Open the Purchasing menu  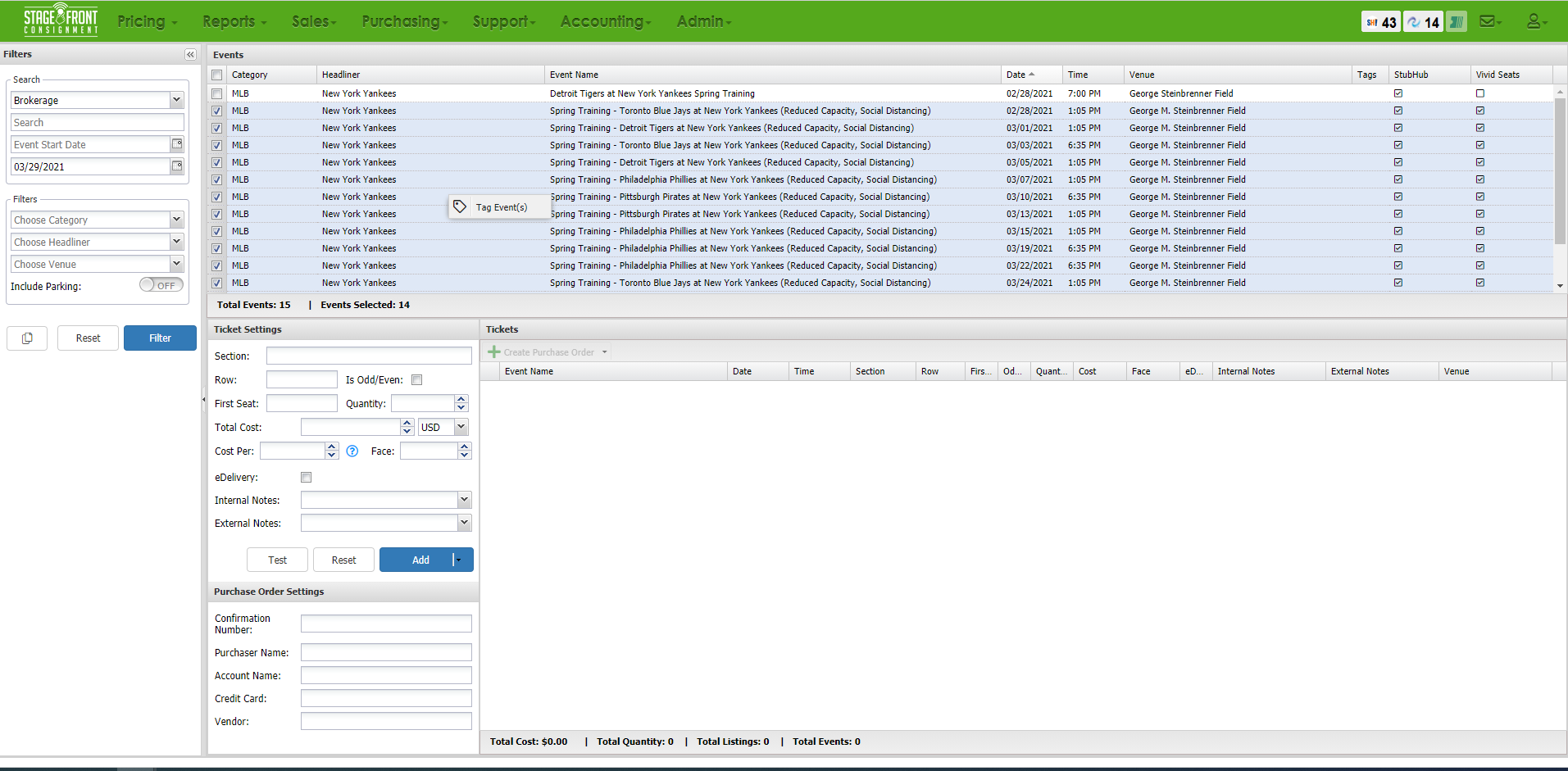[x=405, y=21]
